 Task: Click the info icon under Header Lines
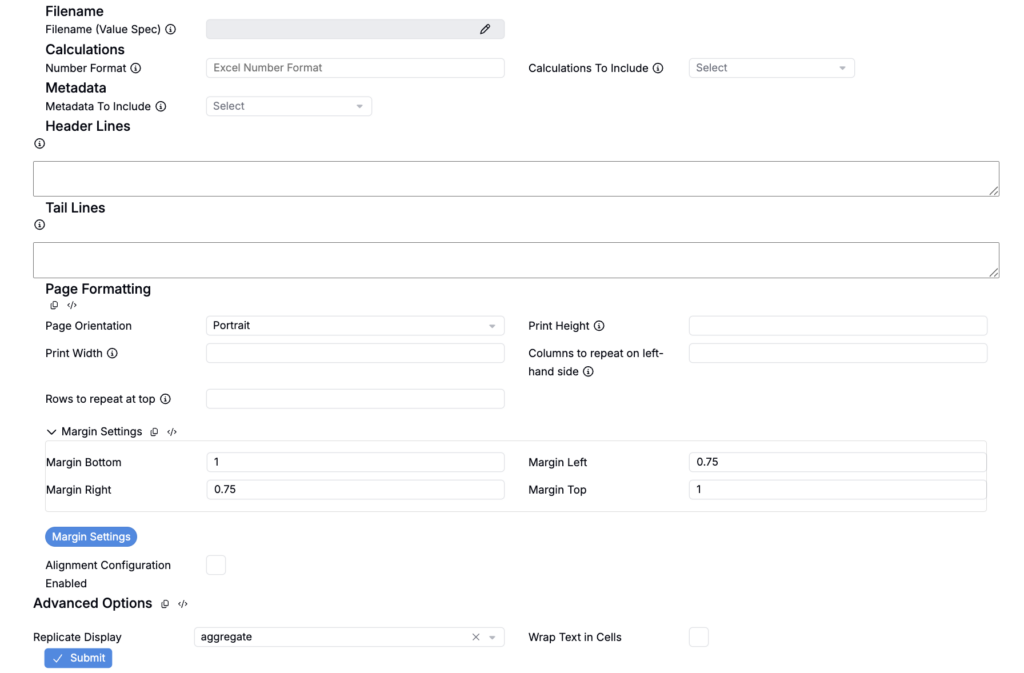[40, 144]
